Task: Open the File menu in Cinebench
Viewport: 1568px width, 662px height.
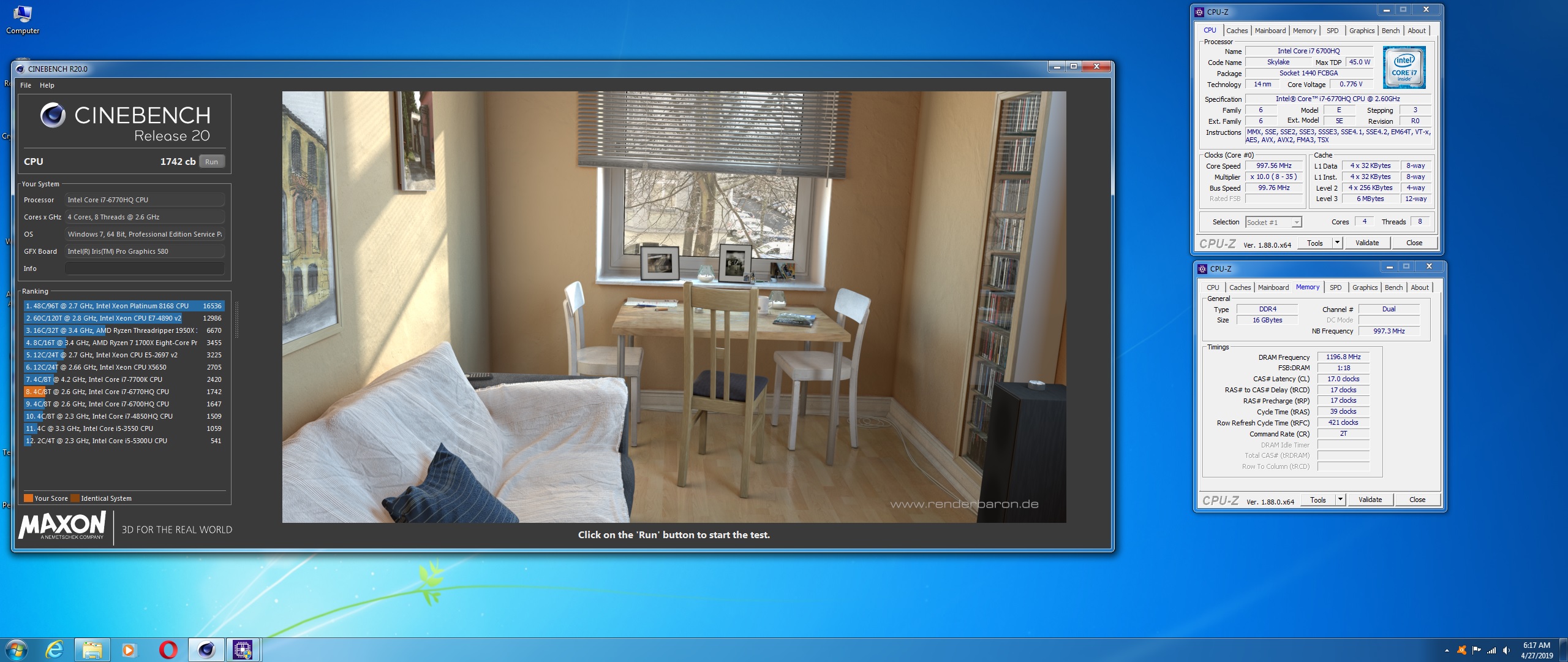Action: (x=26, y=85)
